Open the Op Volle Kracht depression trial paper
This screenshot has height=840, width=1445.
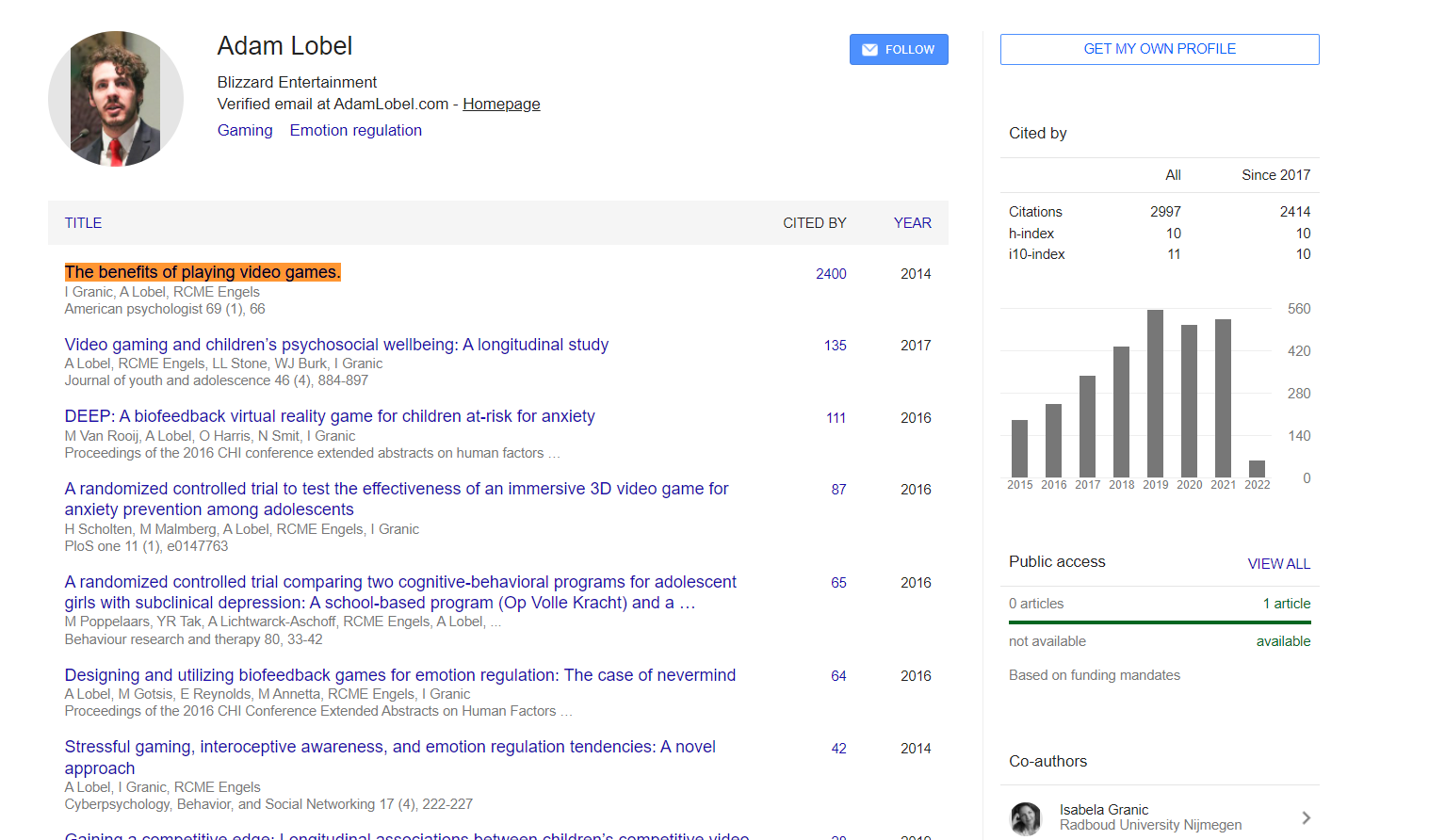tap(400, 592)
